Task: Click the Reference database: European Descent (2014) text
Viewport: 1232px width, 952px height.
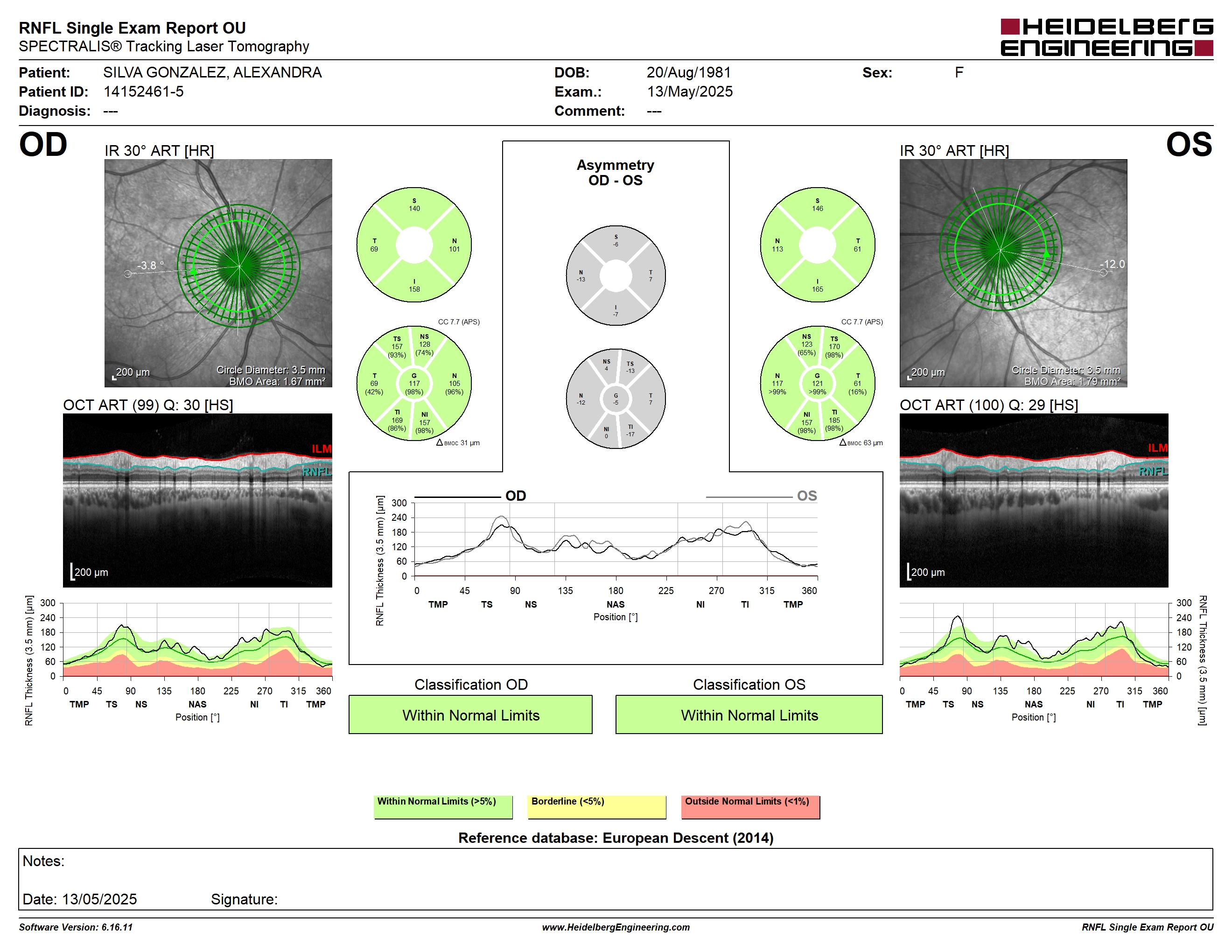Action: tap(616, 838)
